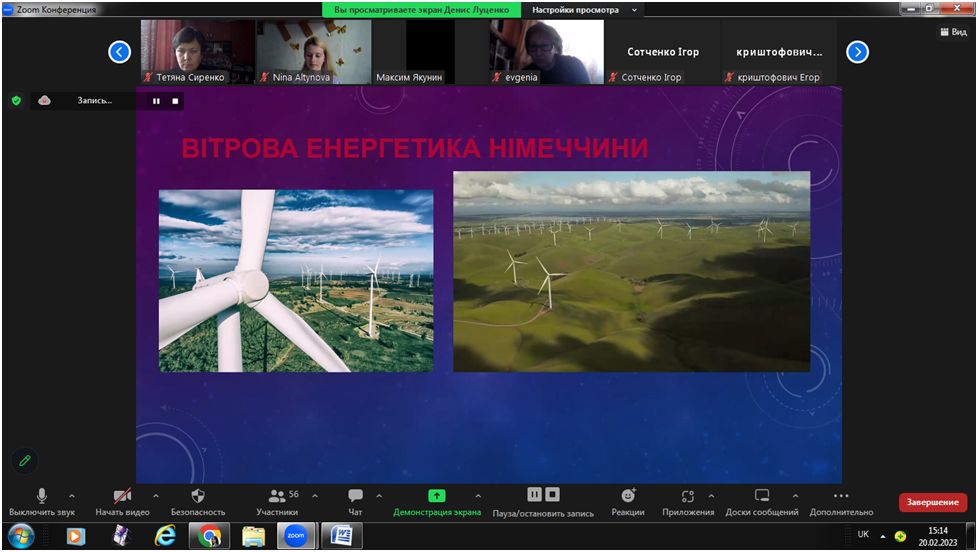
Task: Open Дополнительно more options menu
Action: (841, 501)
